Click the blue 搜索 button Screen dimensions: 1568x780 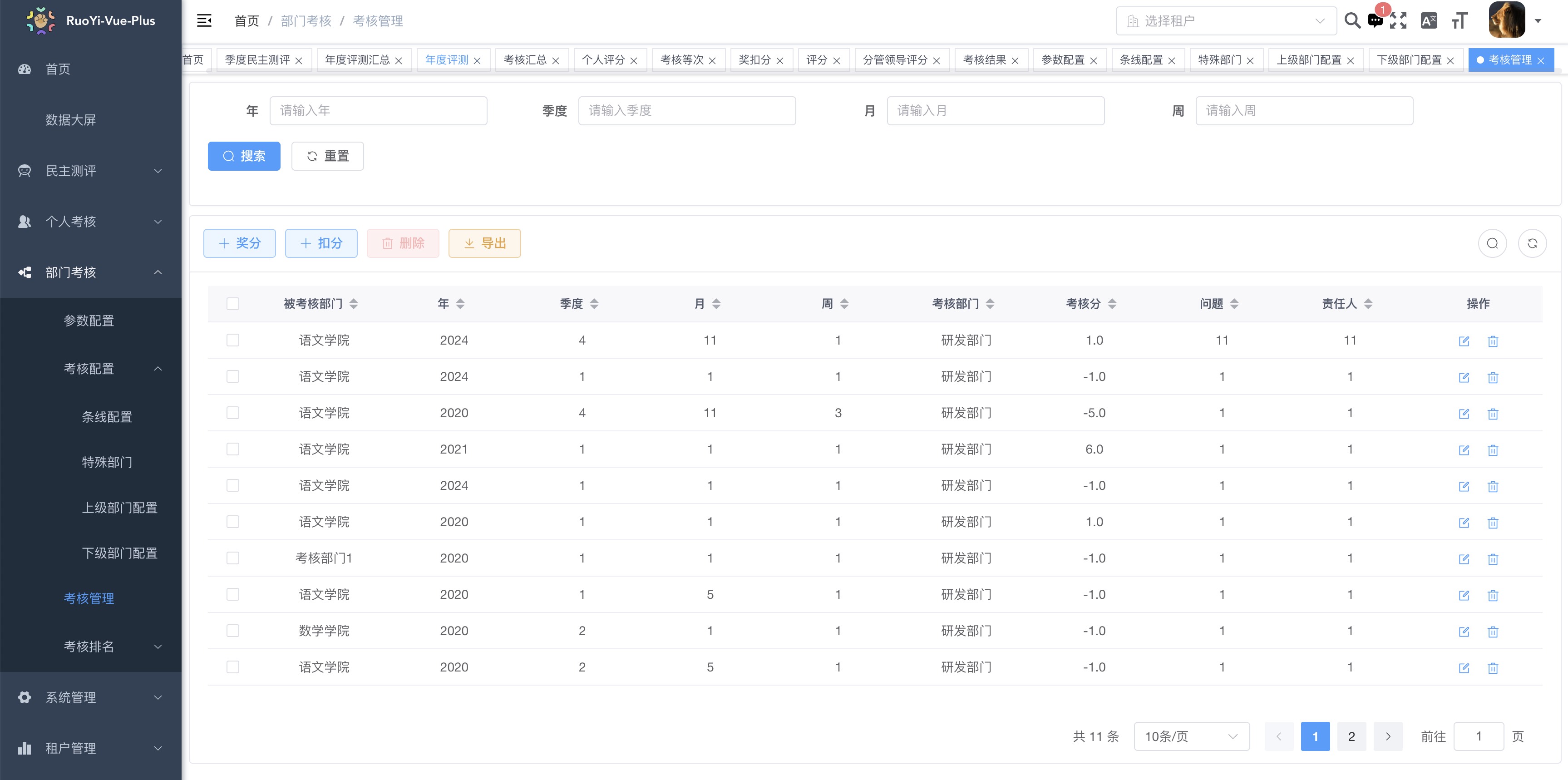click(244, 156)
